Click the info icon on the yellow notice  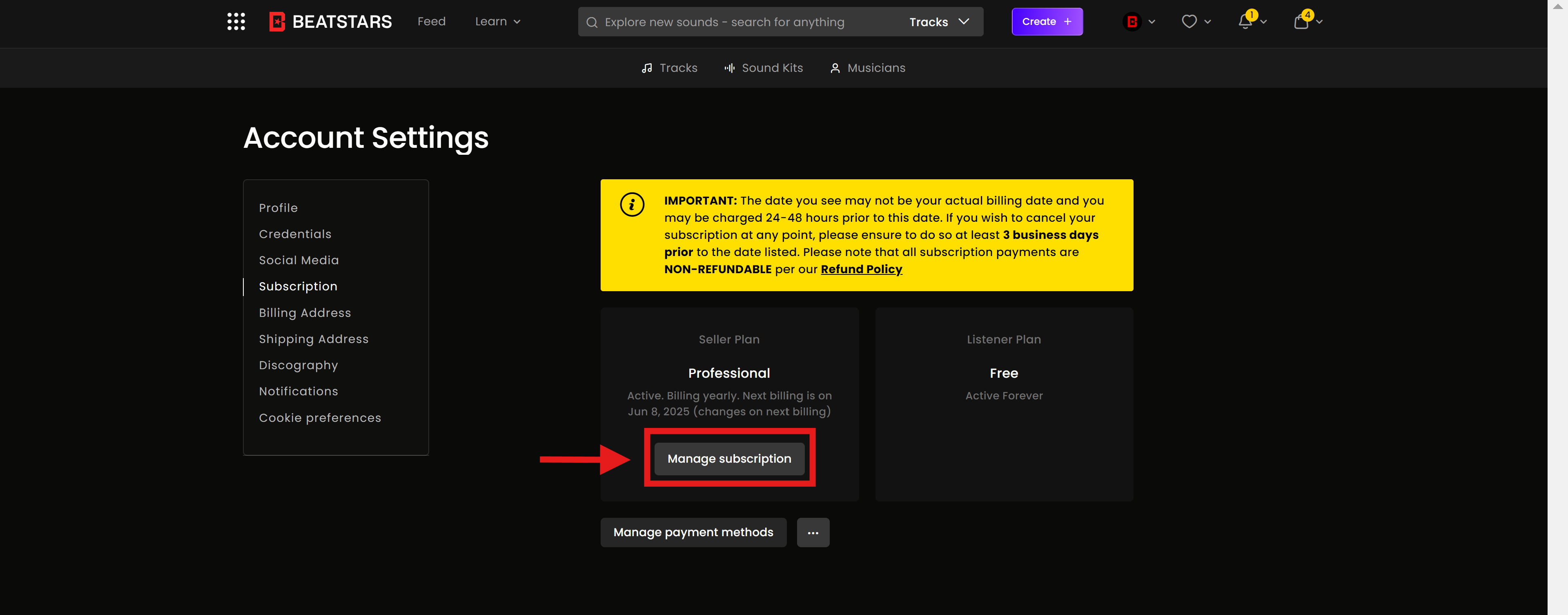(632, 205)
